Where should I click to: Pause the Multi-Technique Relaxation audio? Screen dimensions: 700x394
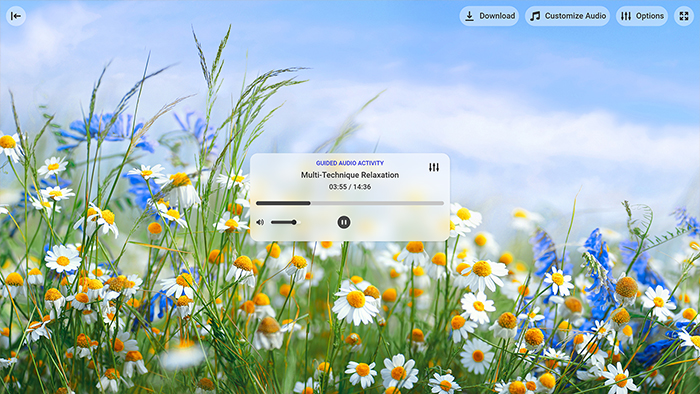coord(344,222)
